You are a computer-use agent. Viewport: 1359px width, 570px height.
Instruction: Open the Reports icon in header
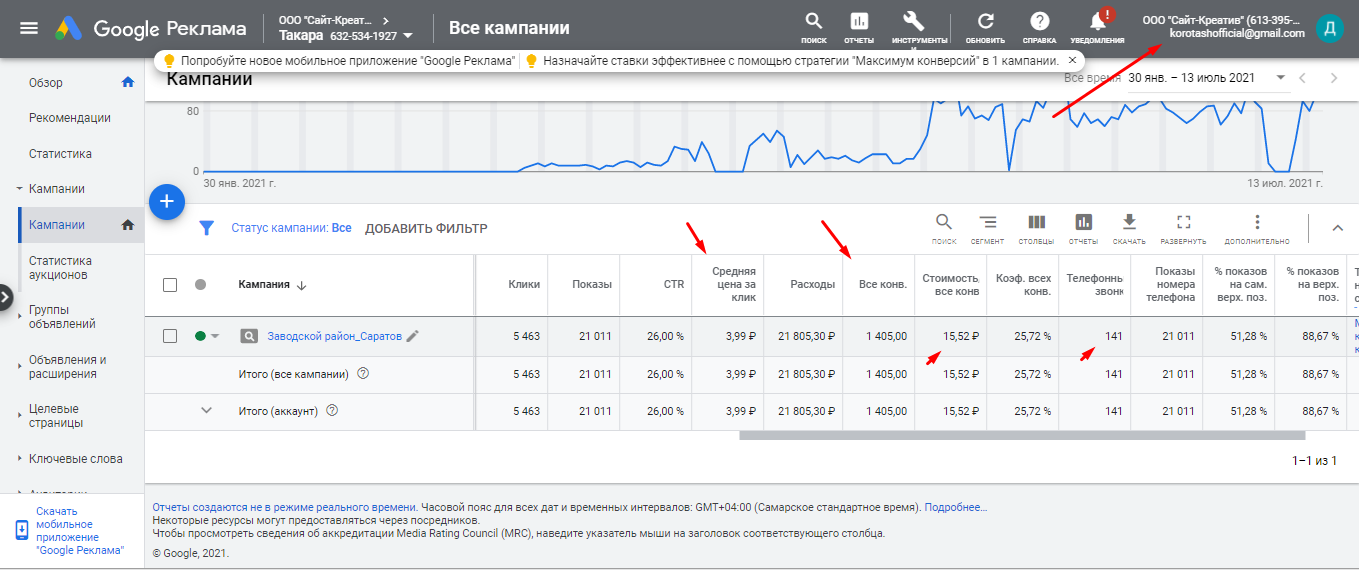[x=859, y=22]
